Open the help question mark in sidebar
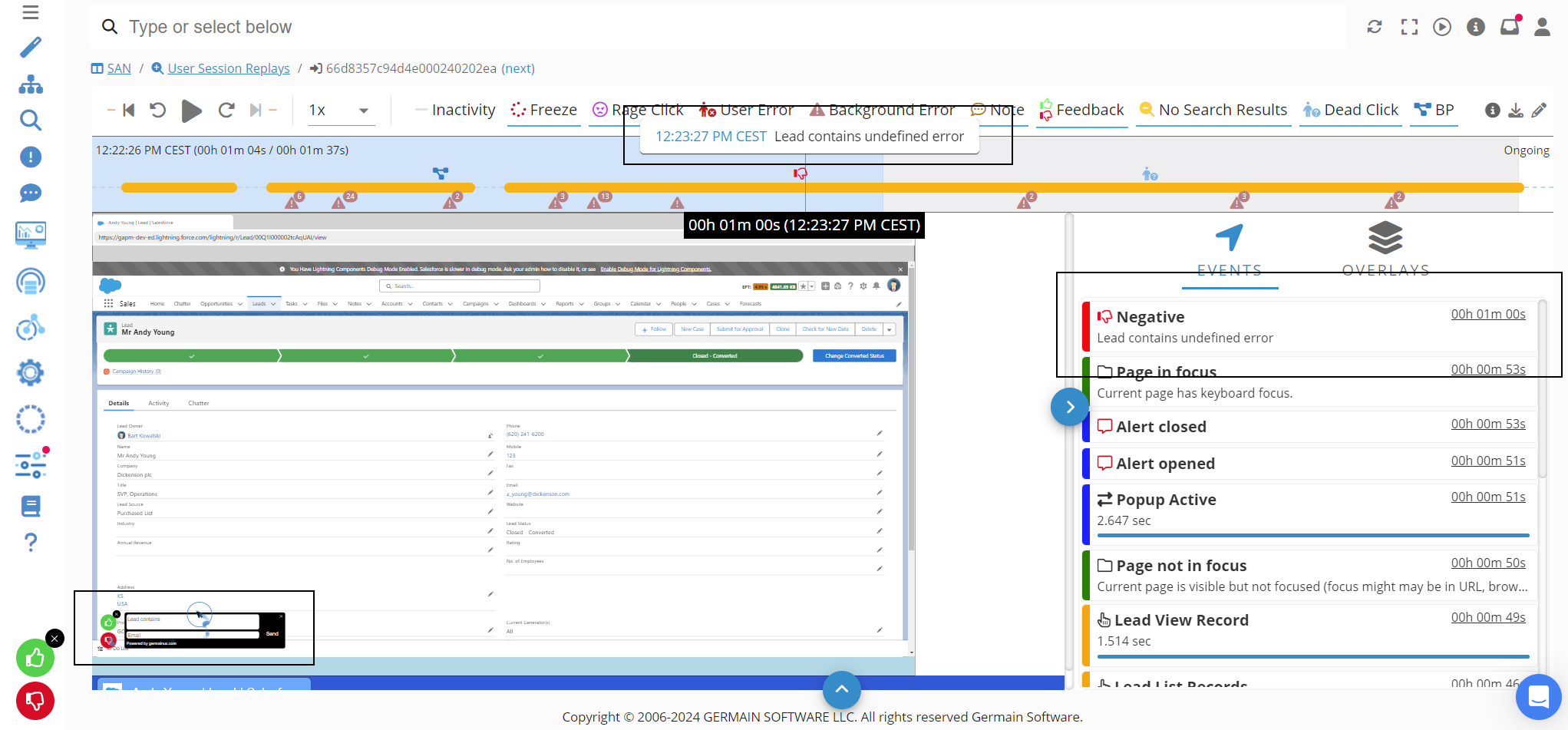This screenshot has height=730, width=1568. point(31,542)
